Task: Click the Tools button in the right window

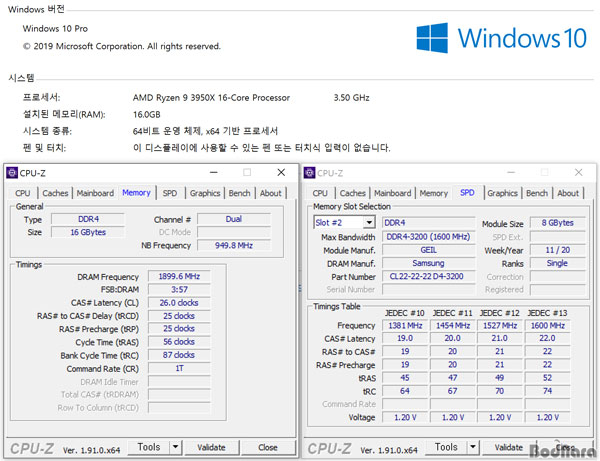Action: [x=446, y=448]
